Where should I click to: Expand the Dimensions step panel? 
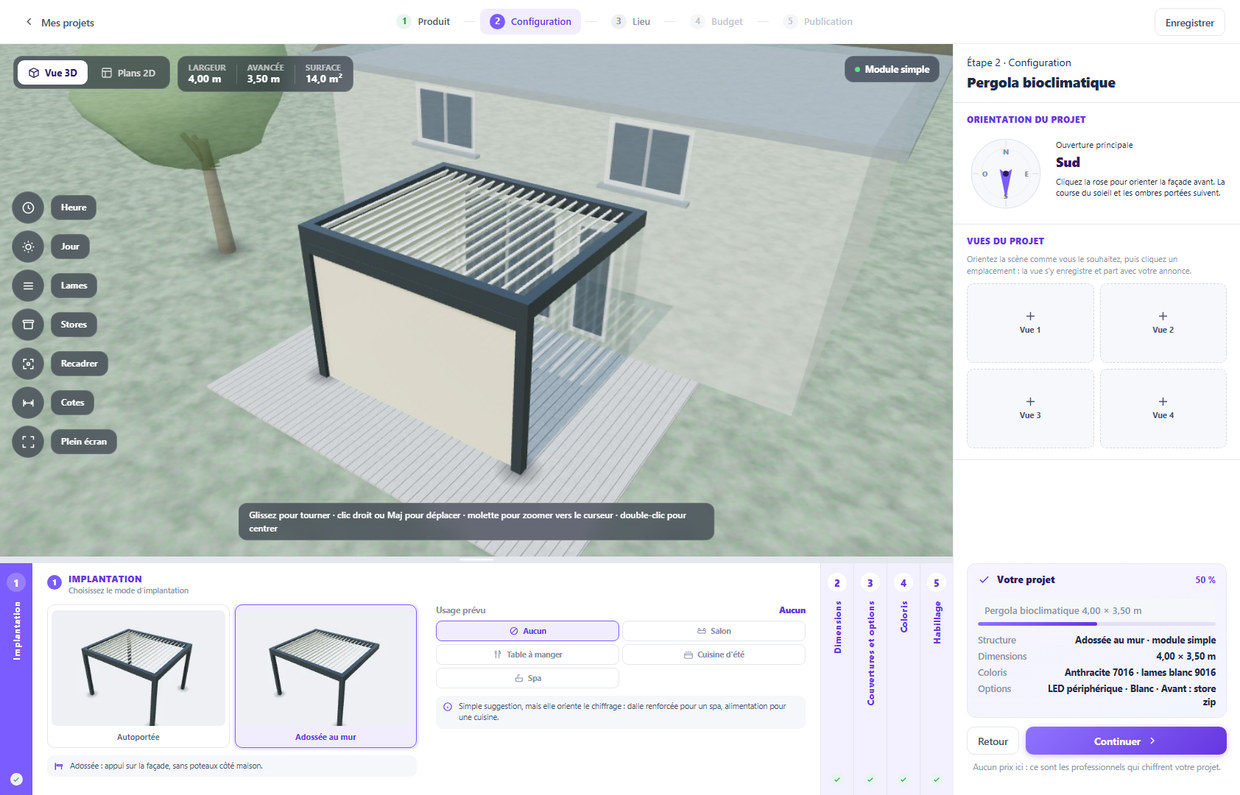tap(837, 680)
